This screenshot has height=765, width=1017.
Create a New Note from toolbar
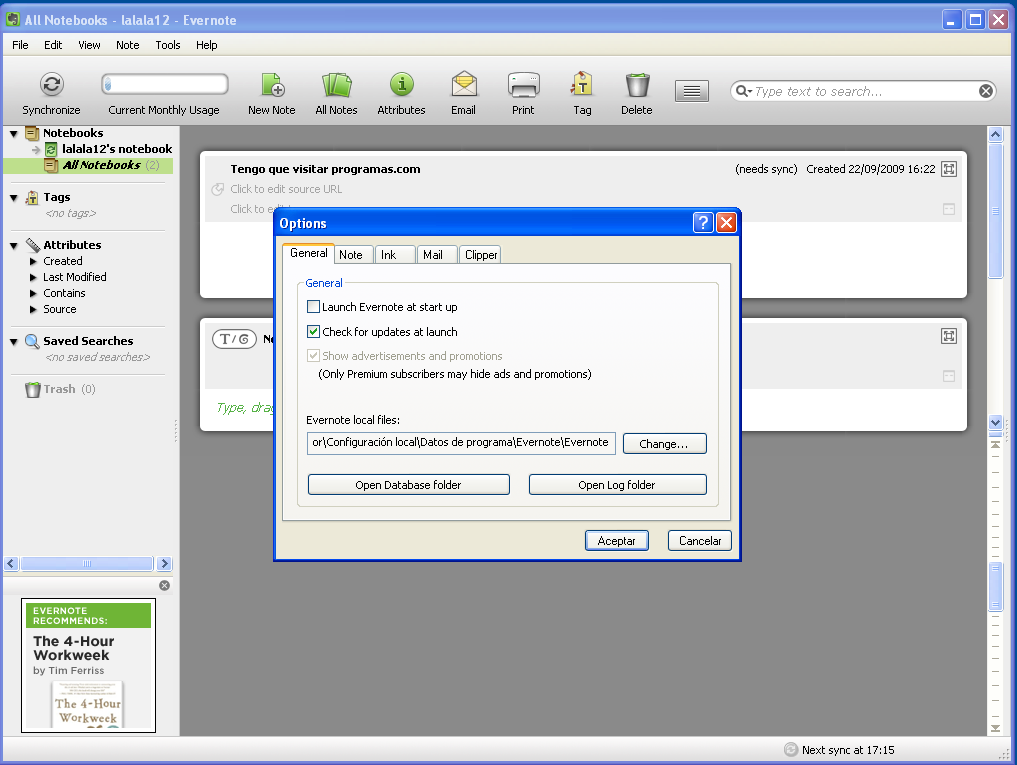coord(272,84)
